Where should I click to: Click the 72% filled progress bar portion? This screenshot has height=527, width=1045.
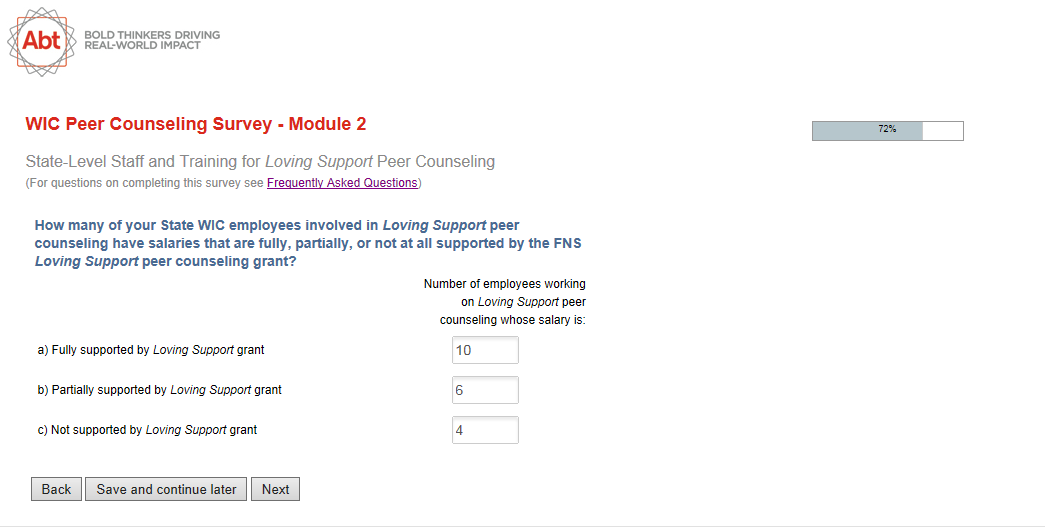click(x=866, y=130)
